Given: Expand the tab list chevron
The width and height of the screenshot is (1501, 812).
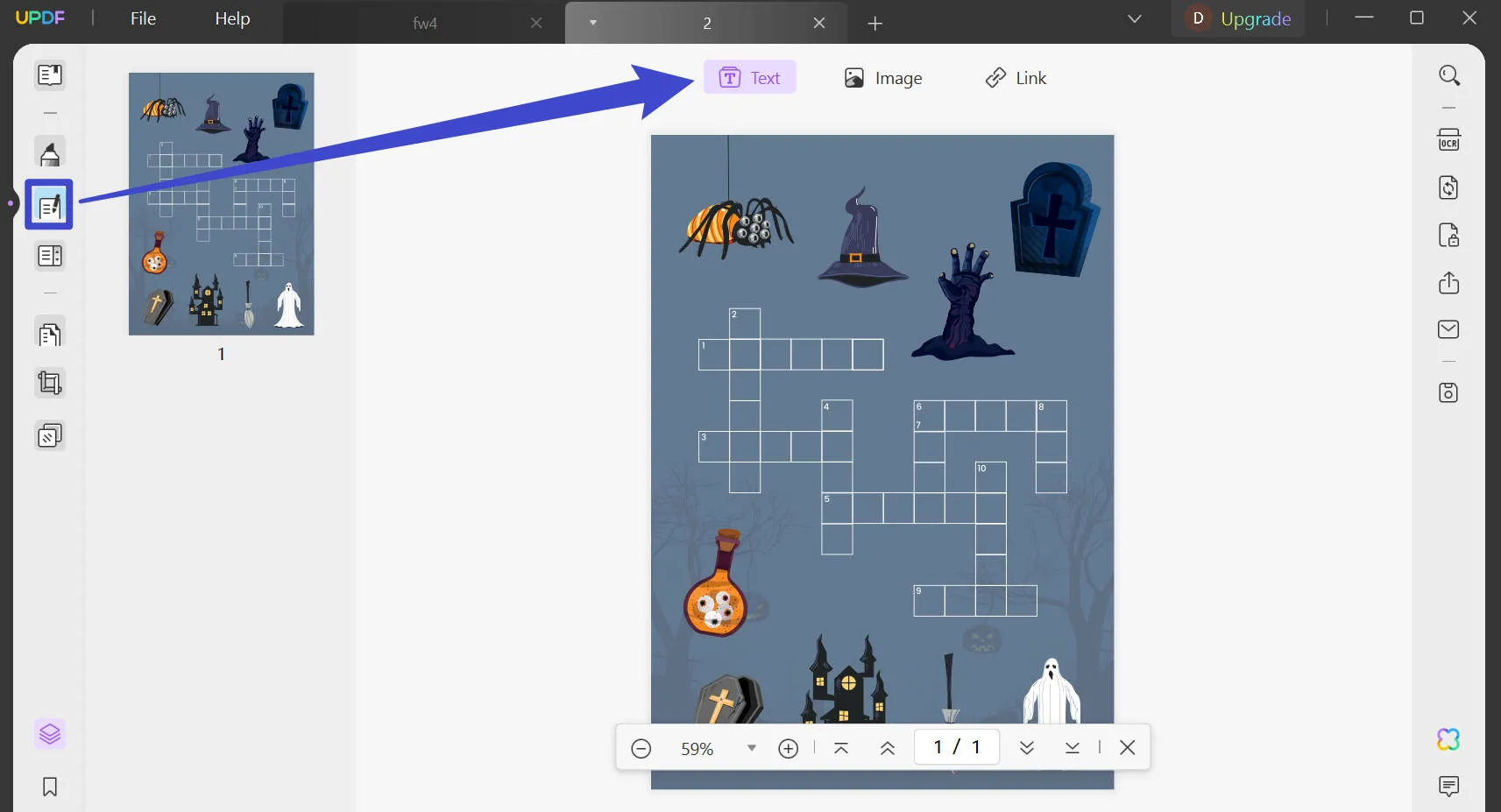Looking at the screenshot, I should [1134, 19].
